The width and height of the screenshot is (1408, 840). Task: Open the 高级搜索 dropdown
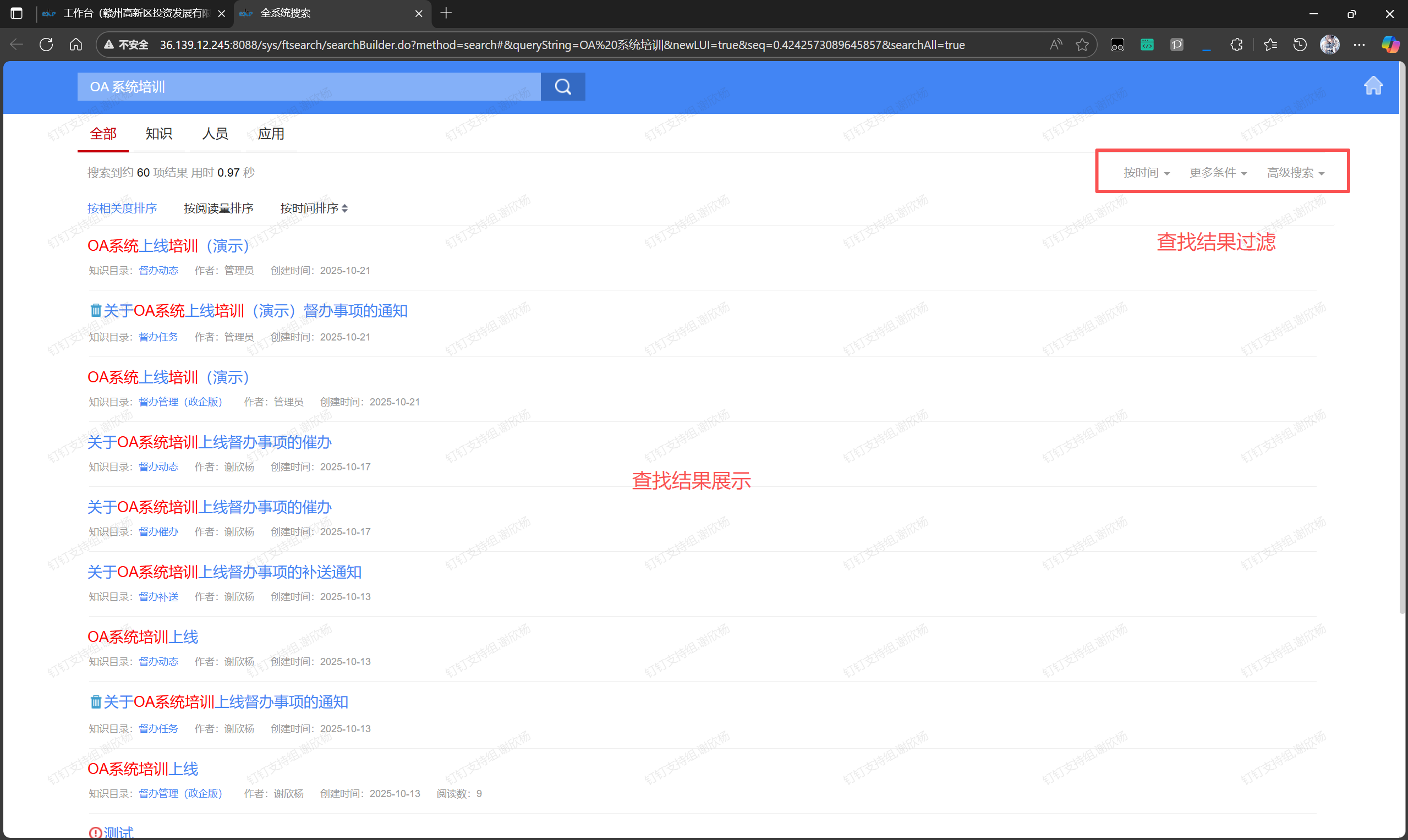click(x=1295, y=173)
